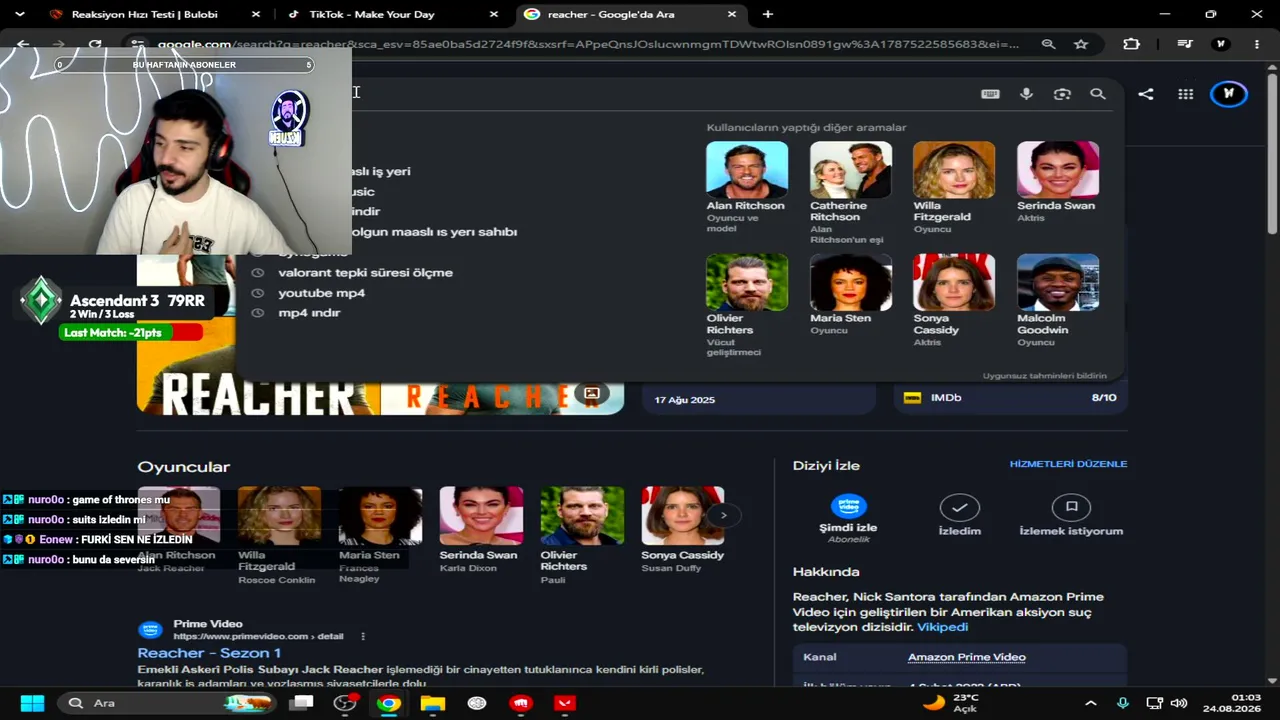Screen dimensions: 1280x720
Task: Click the Windows taskbar search box
Action: (x=166, y=703)
